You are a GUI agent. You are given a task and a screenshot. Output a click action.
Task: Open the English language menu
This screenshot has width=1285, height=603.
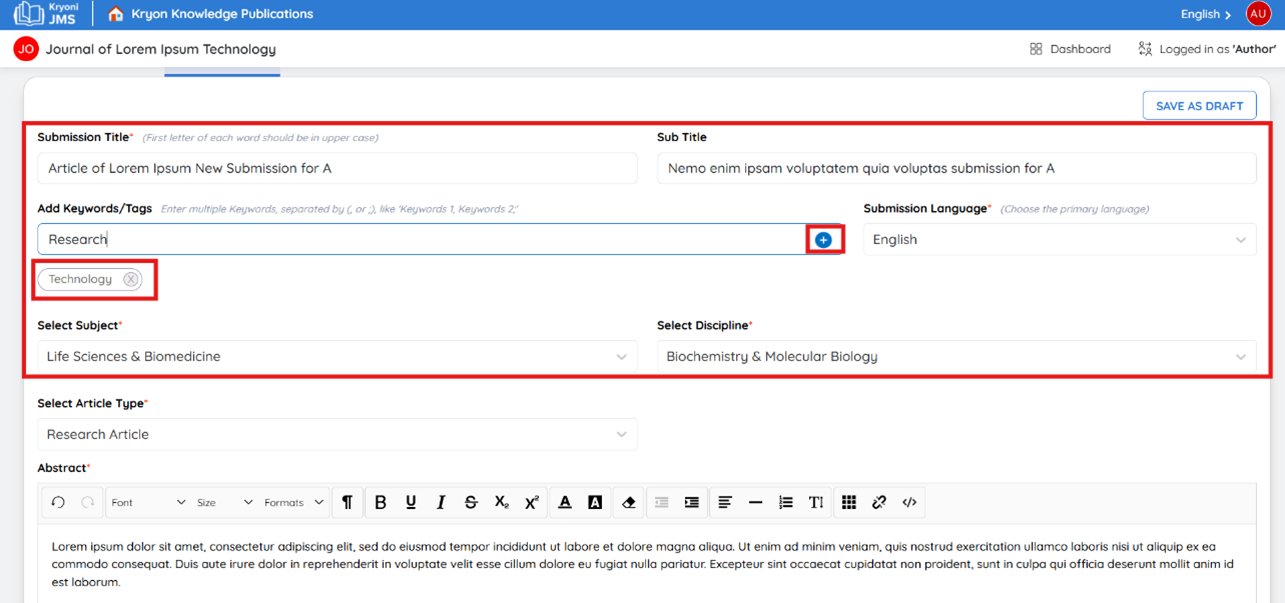(1206, 14)
